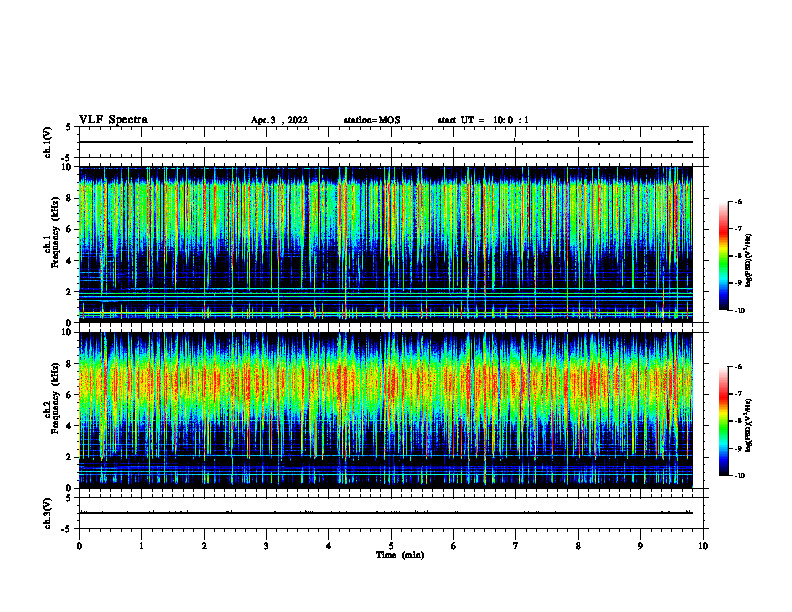
Task: Click the "-7" tick on ch.2 colorbar
Action: 738,394
